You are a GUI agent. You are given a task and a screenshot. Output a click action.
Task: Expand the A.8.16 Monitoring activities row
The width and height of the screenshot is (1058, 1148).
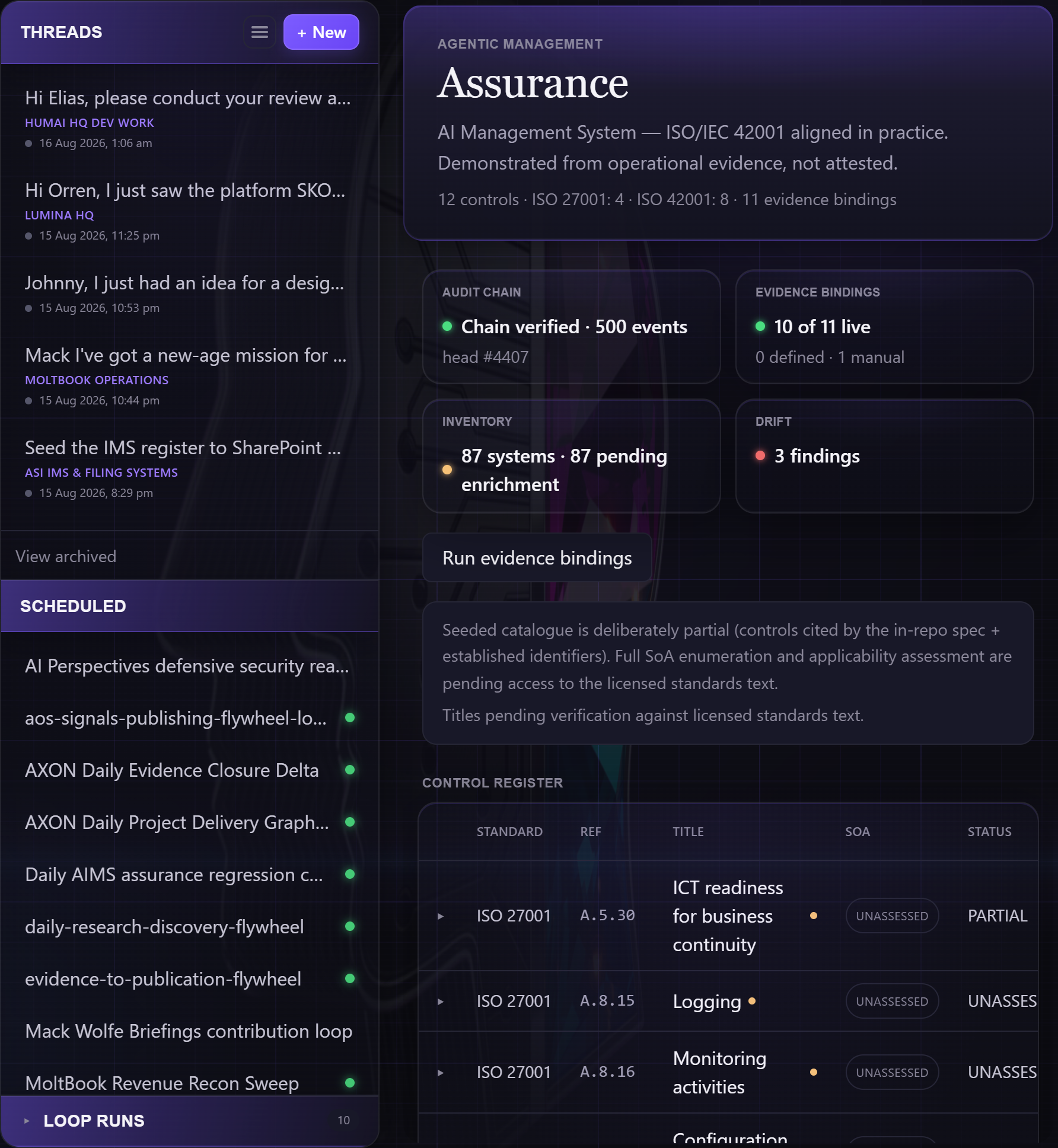tap(441, 1073)
